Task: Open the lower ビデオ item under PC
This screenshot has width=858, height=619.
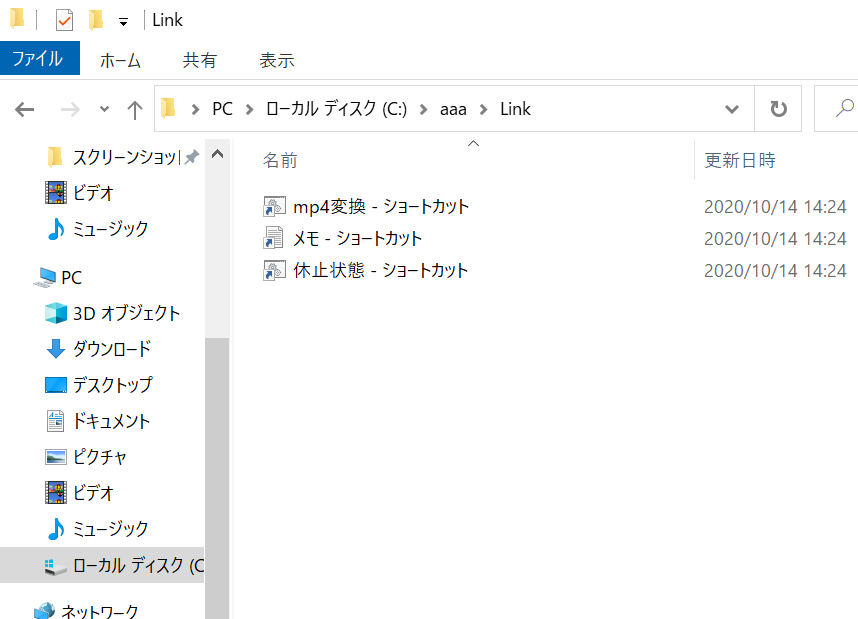Action: pyautogui.click(x=93, y=493)
